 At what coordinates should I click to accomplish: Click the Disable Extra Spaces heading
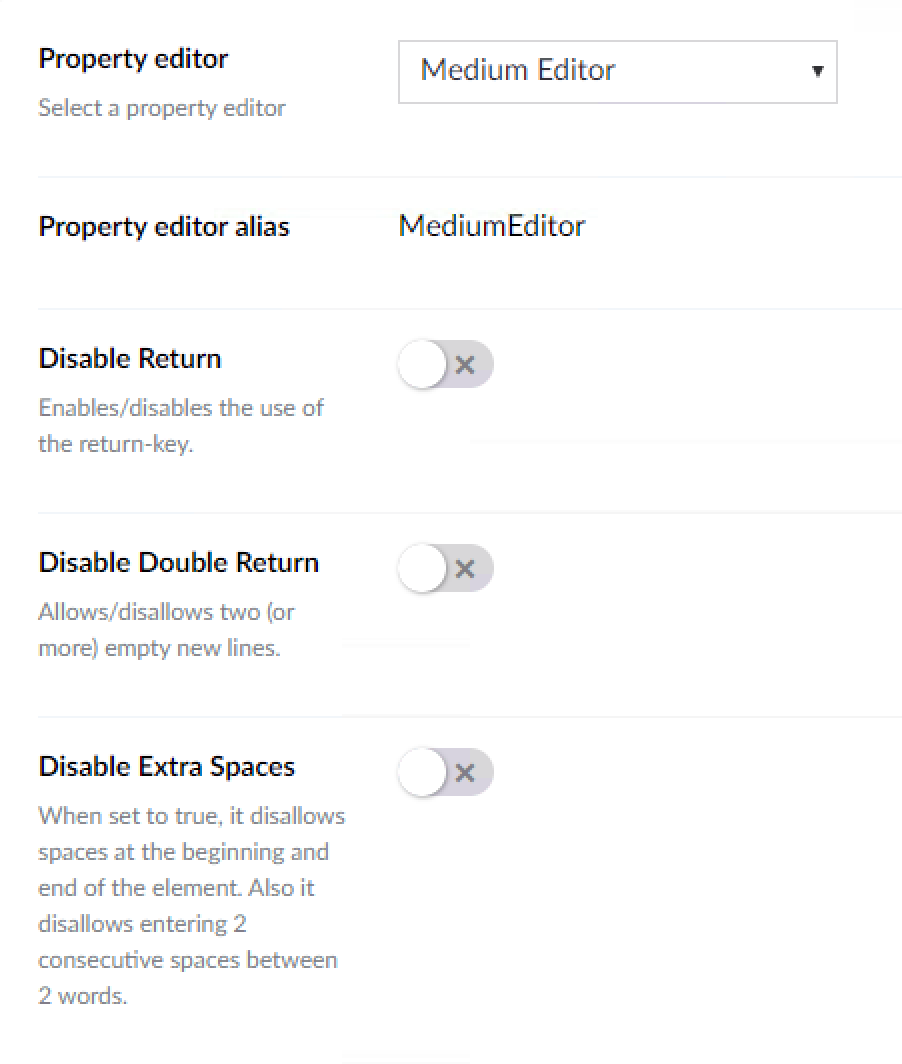(166, 766)
